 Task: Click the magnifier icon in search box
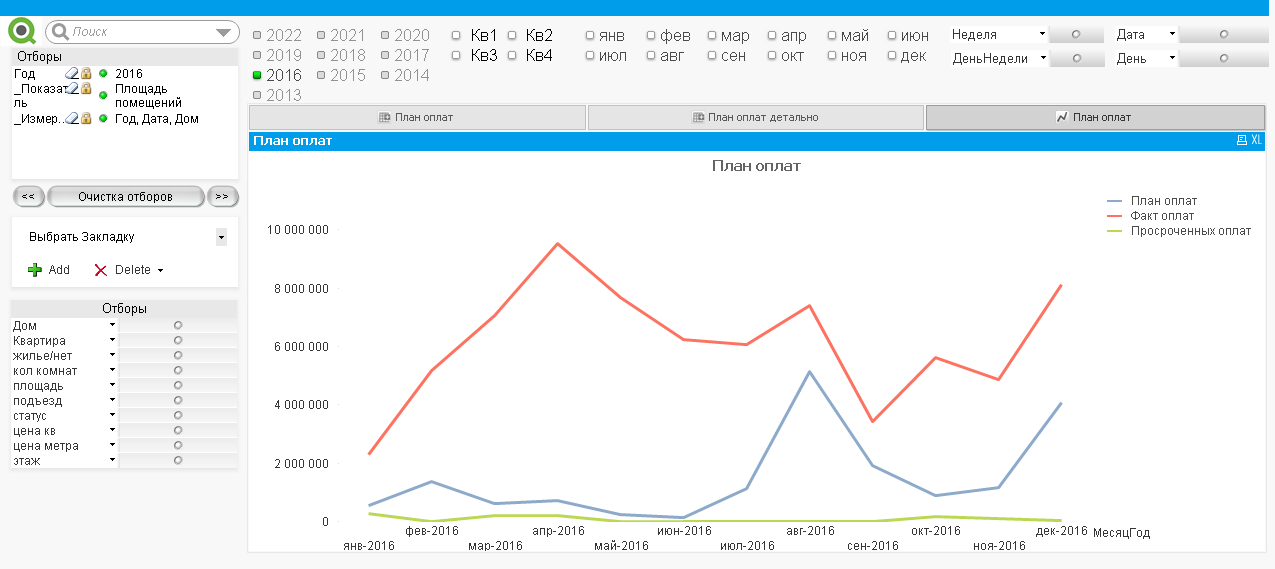[x=61, y=32]
